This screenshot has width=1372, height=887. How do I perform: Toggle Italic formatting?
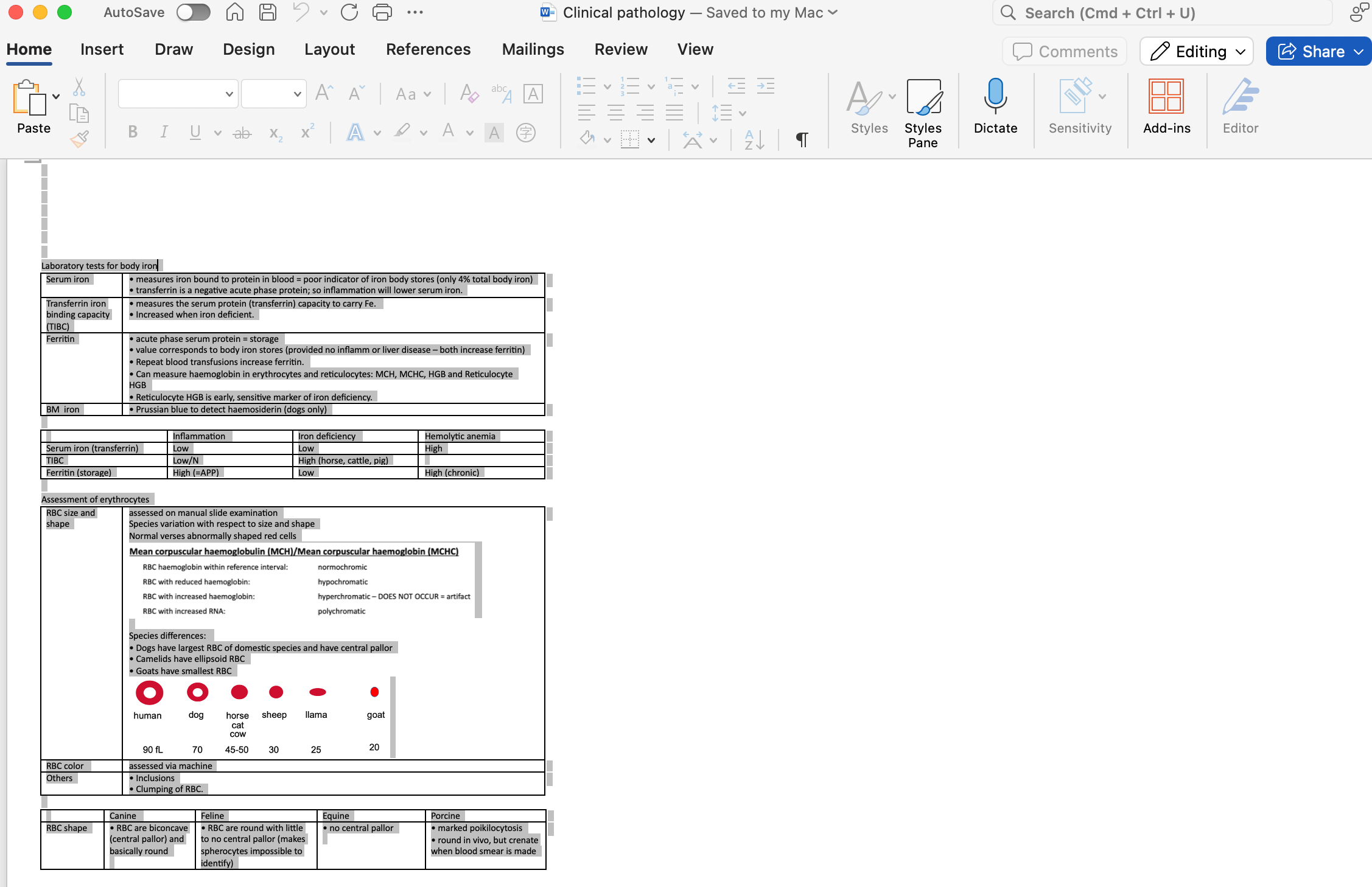(164, 132)
